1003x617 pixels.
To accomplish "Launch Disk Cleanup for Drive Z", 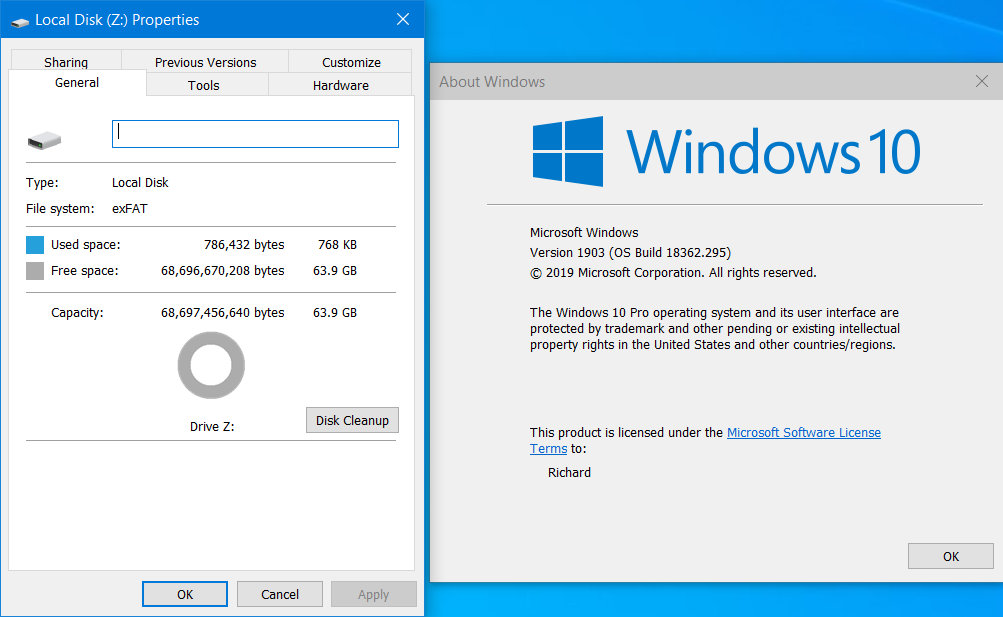I will pos(352,420).
